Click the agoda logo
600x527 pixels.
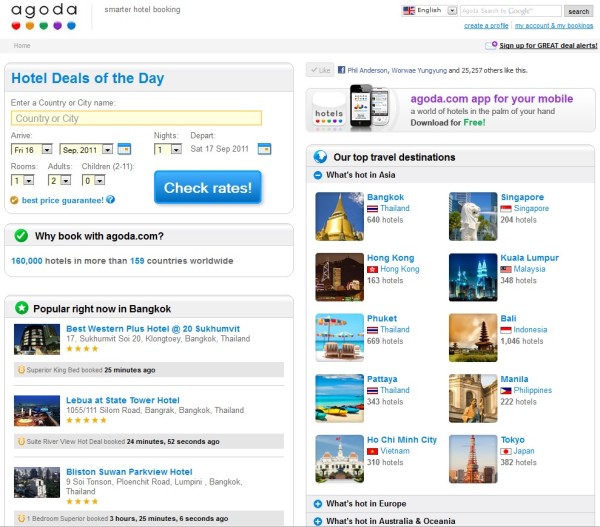(44, 17)
